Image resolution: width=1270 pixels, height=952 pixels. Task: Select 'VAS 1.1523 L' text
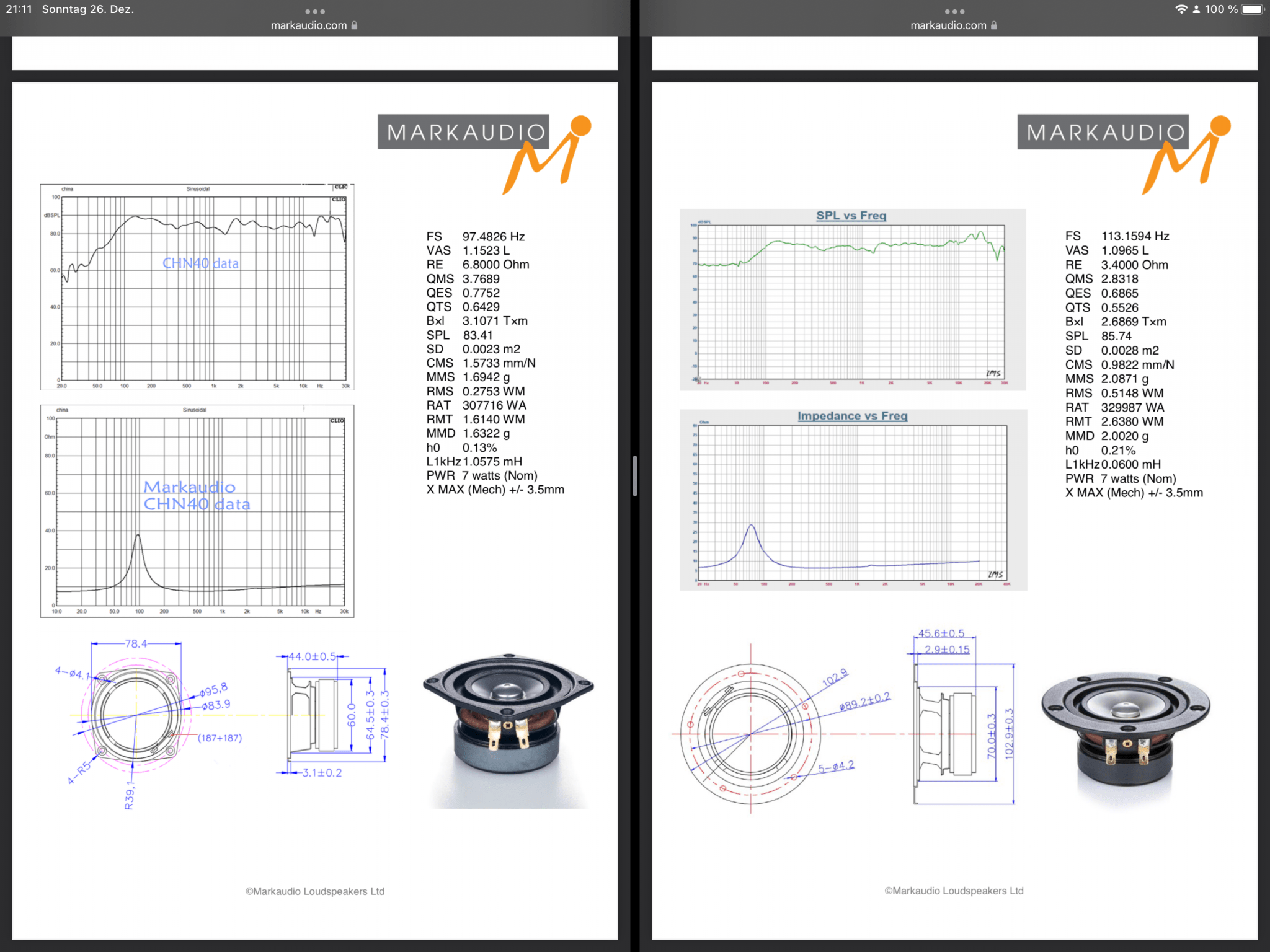coord(468,250)
